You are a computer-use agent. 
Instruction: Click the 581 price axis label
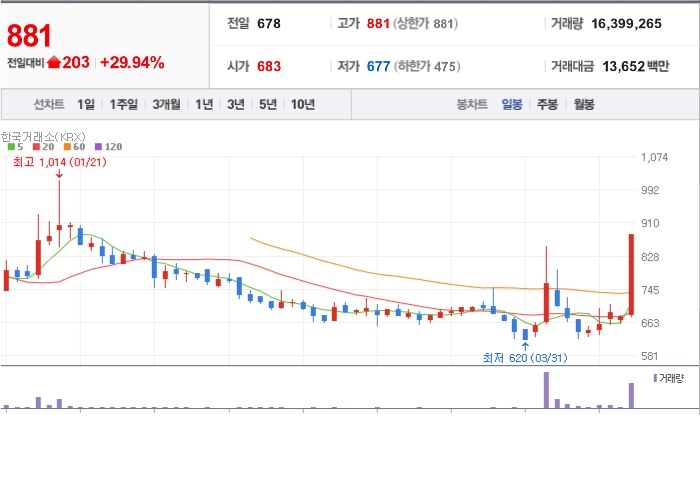point(650,356)
